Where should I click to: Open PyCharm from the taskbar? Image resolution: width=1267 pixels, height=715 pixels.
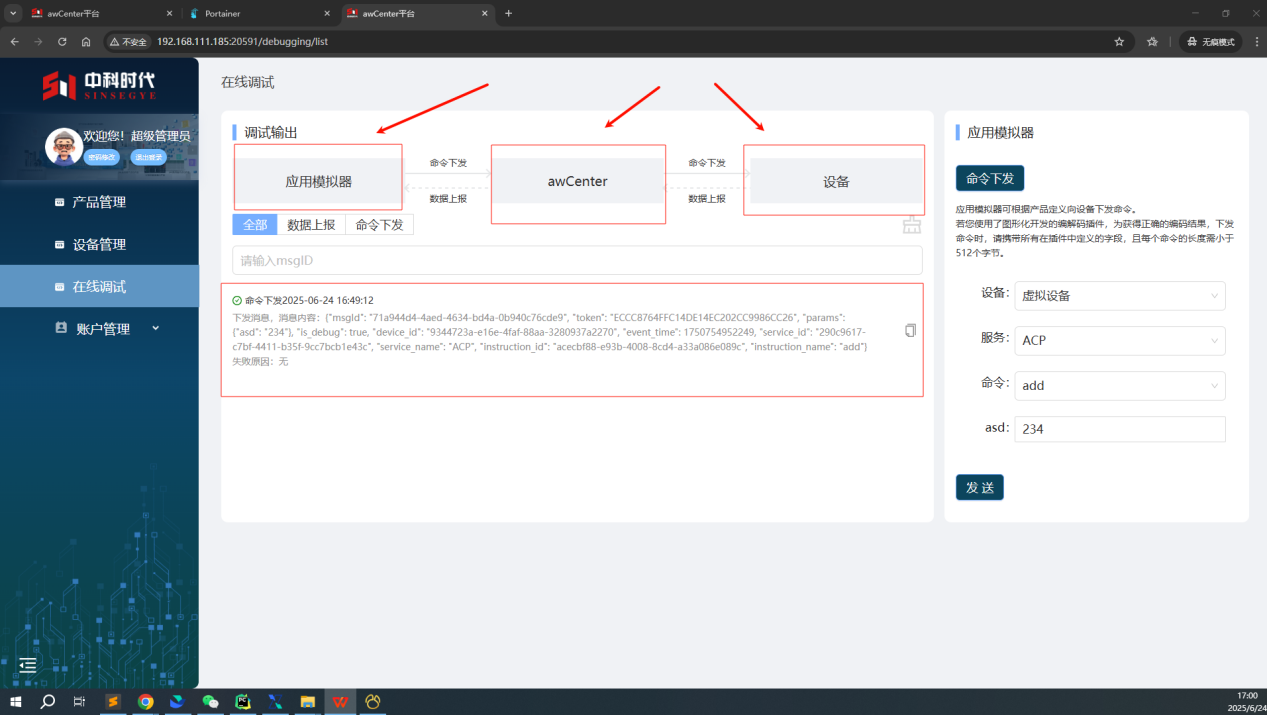242,702
